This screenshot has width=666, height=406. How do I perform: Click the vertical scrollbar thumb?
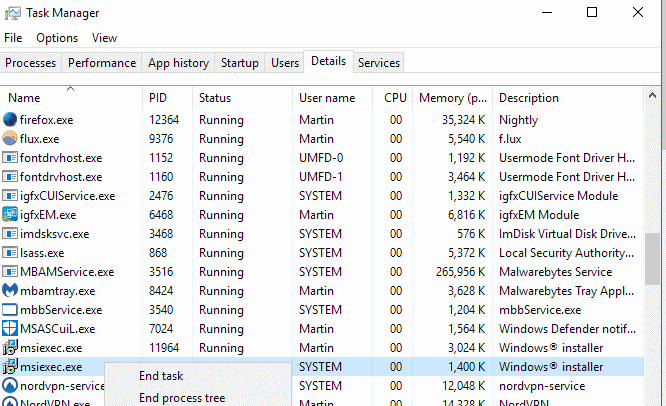point(652,259)
